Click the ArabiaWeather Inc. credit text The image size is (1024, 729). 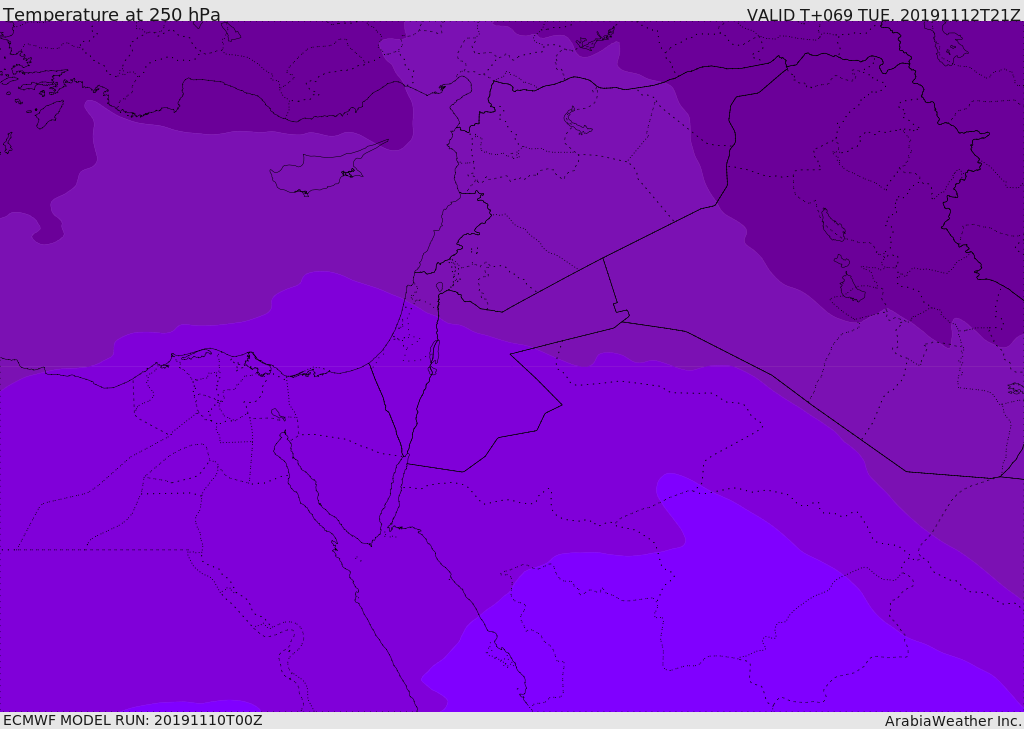tap(953, 720)
